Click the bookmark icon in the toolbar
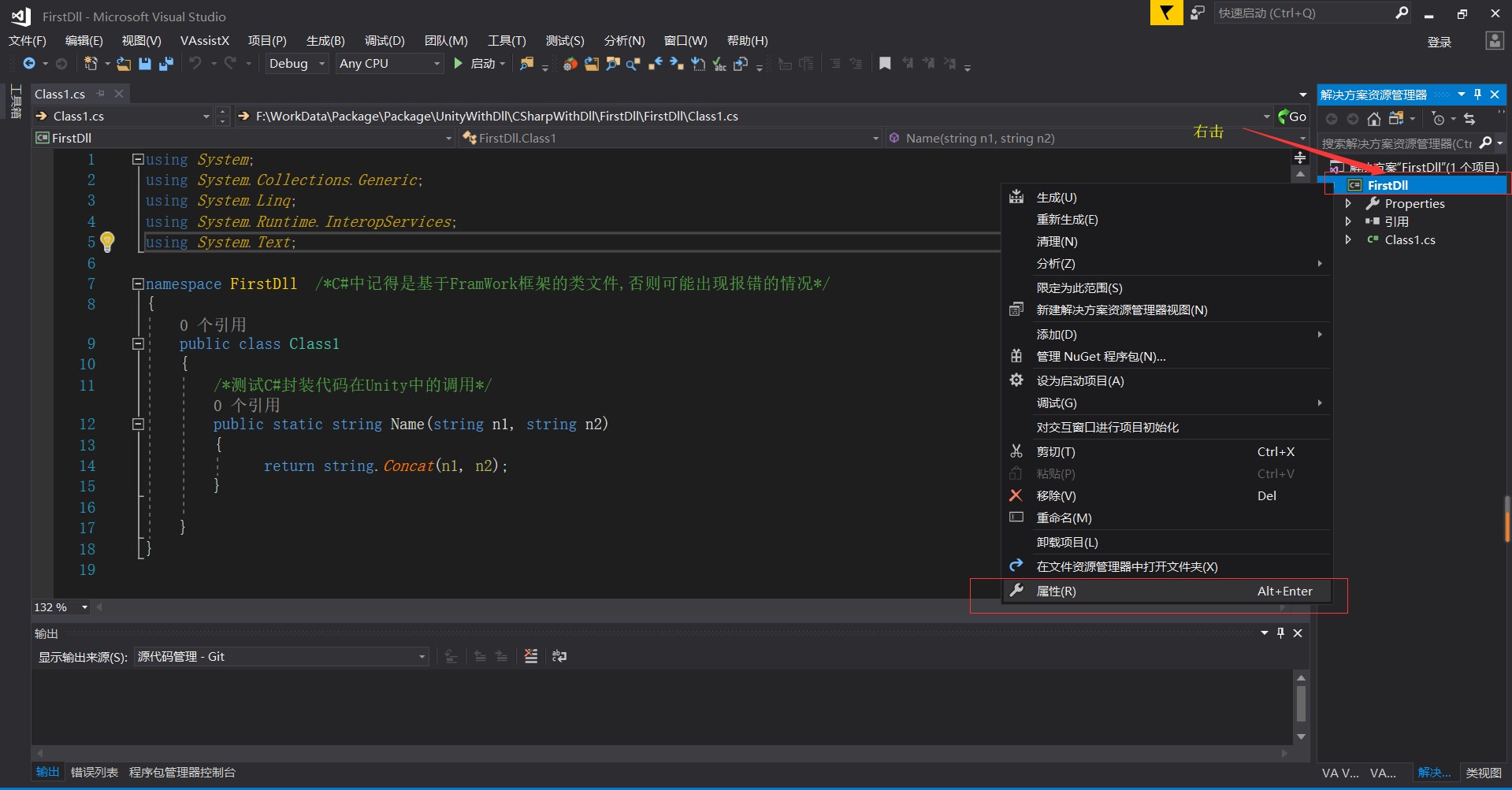This screenshot has width=1512, height=790. tap(885, 64)
